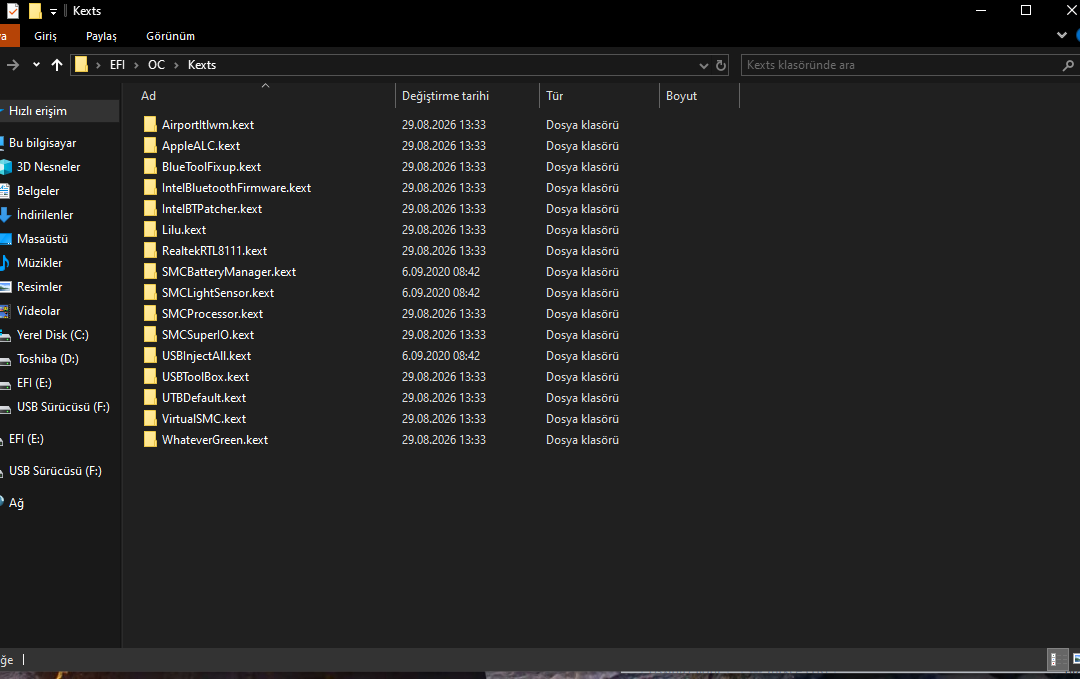
Task: Open Videolar in the sidebar
Action: coord(38,311)
